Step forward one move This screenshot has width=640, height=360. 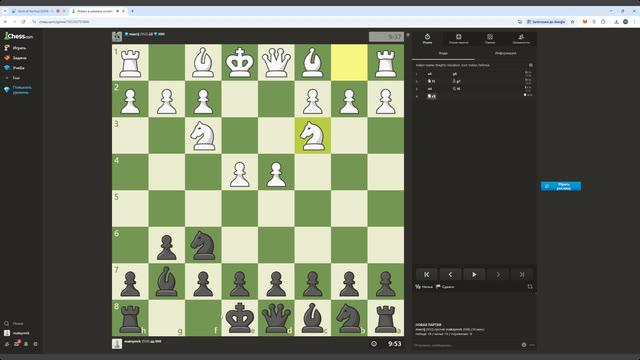pos(498,275)
